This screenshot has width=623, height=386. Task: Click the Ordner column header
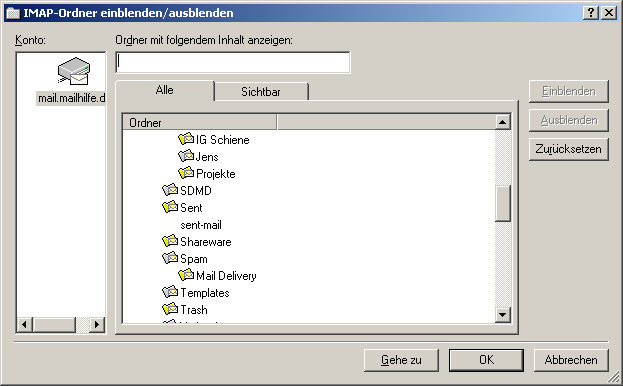tap(199, 122)
